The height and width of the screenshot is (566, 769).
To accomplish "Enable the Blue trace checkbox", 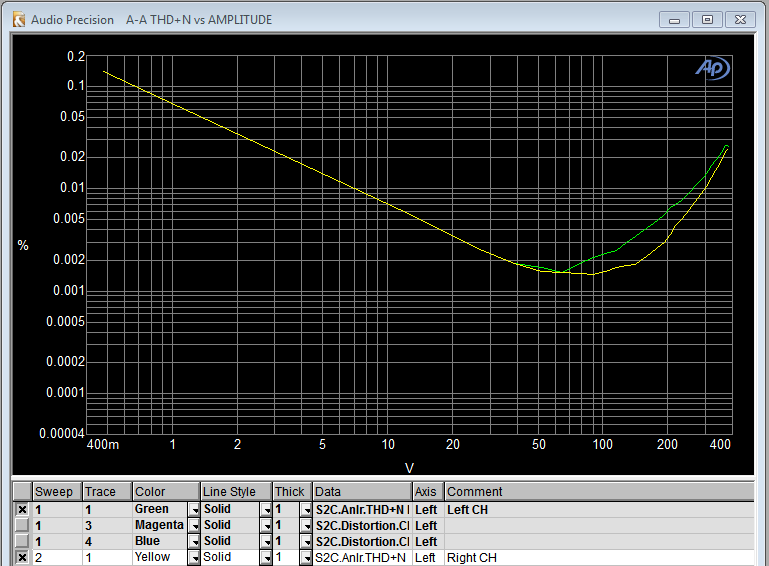I will click(22, 541).
